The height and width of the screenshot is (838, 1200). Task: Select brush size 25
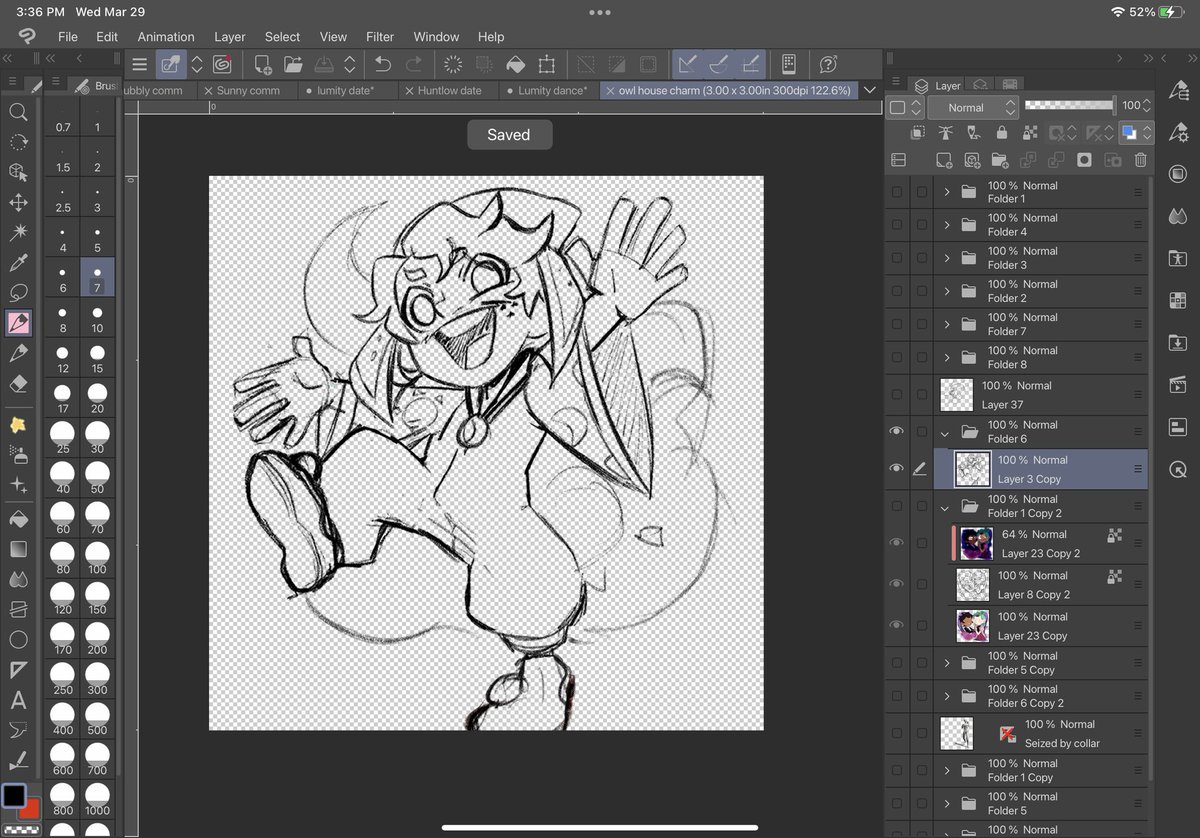(63, 438)
